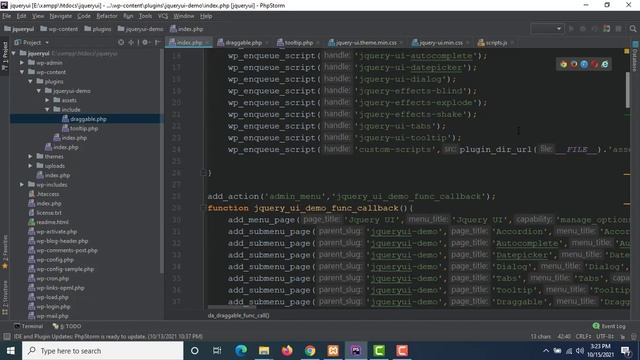This screenshot has width=640, height=360.
Task: Toggle the 1: Project side tool tab
Action: click(5, 56)
